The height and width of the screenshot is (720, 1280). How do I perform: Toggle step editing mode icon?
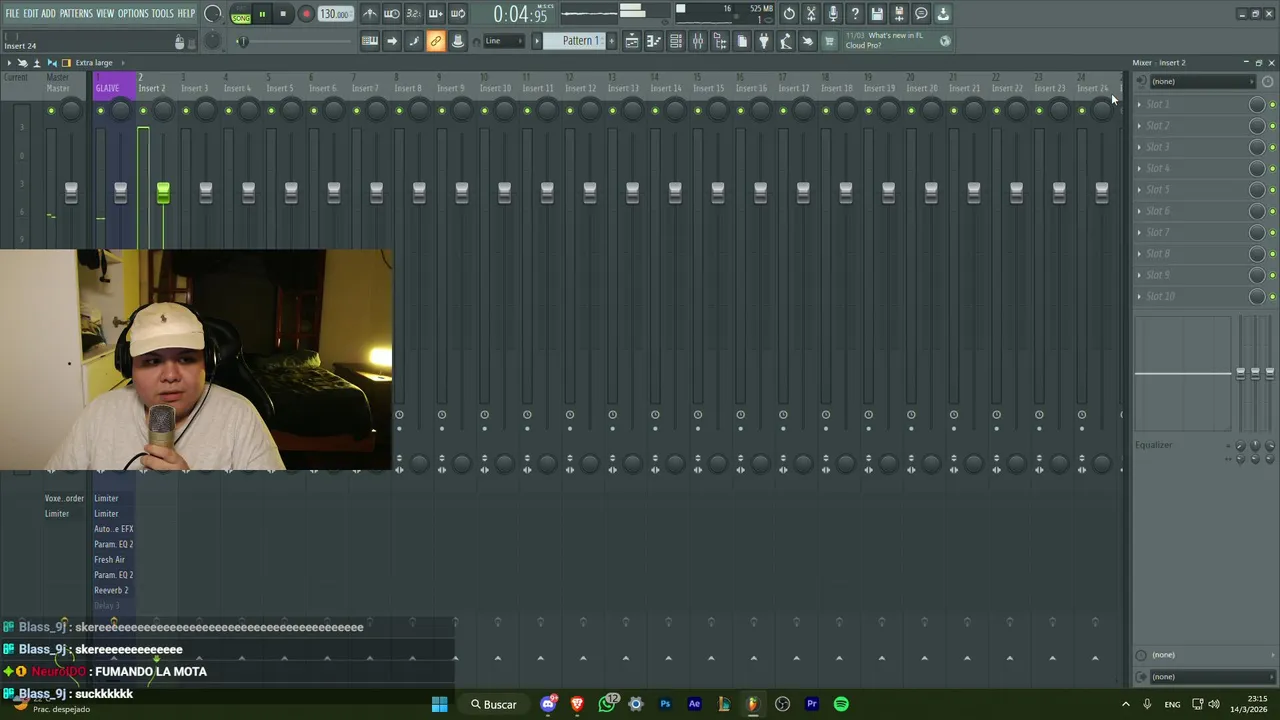point(414,41)
